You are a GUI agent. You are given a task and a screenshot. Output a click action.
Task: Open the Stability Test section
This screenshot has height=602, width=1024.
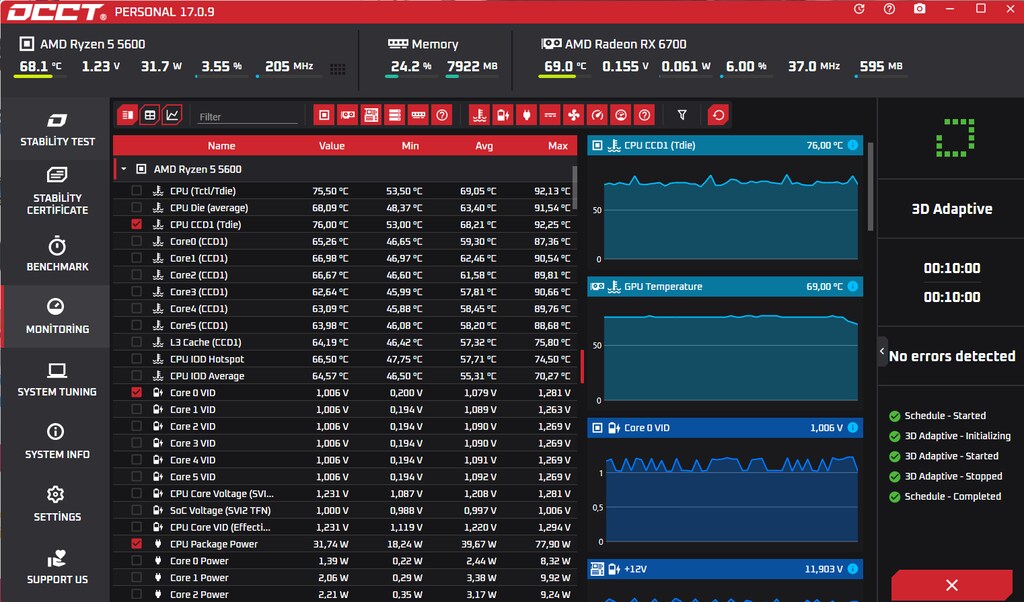57,129
